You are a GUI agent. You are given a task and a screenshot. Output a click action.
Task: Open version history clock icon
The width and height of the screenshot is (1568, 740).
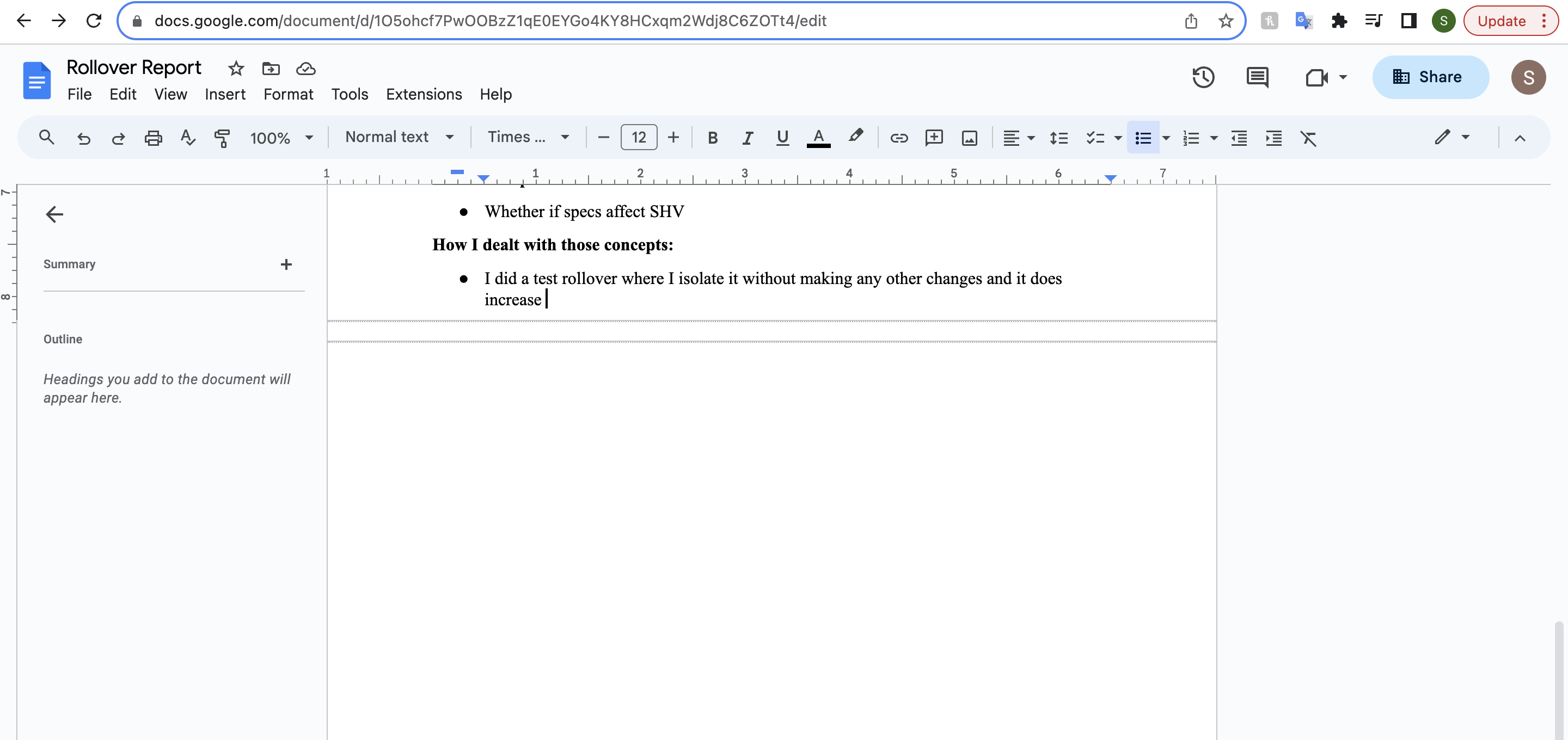click(1203, 77)
